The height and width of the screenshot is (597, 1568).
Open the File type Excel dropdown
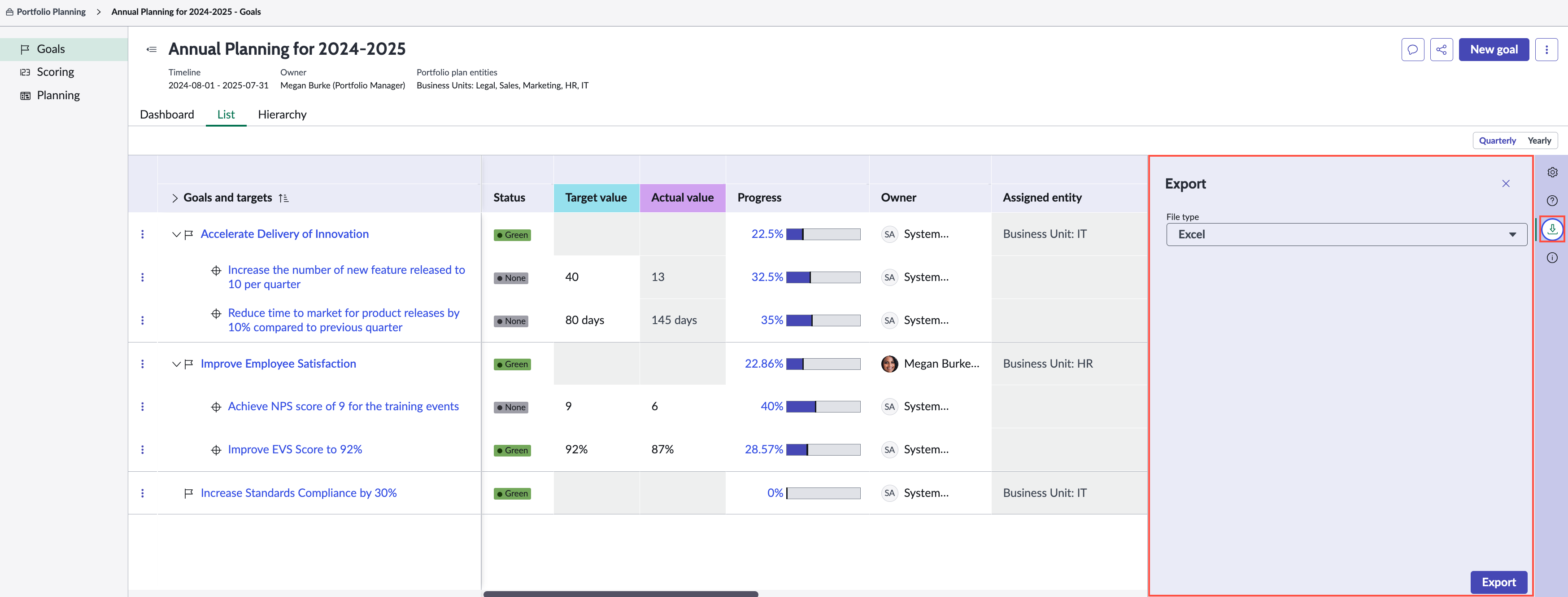(x=1346, y=234)
